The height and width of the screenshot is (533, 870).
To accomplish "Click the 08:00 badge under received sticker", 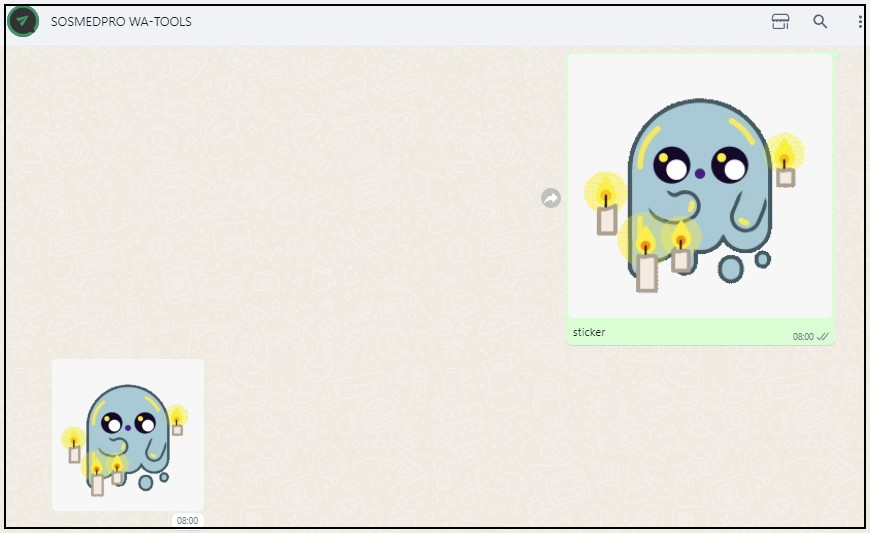I will (188, 520).
